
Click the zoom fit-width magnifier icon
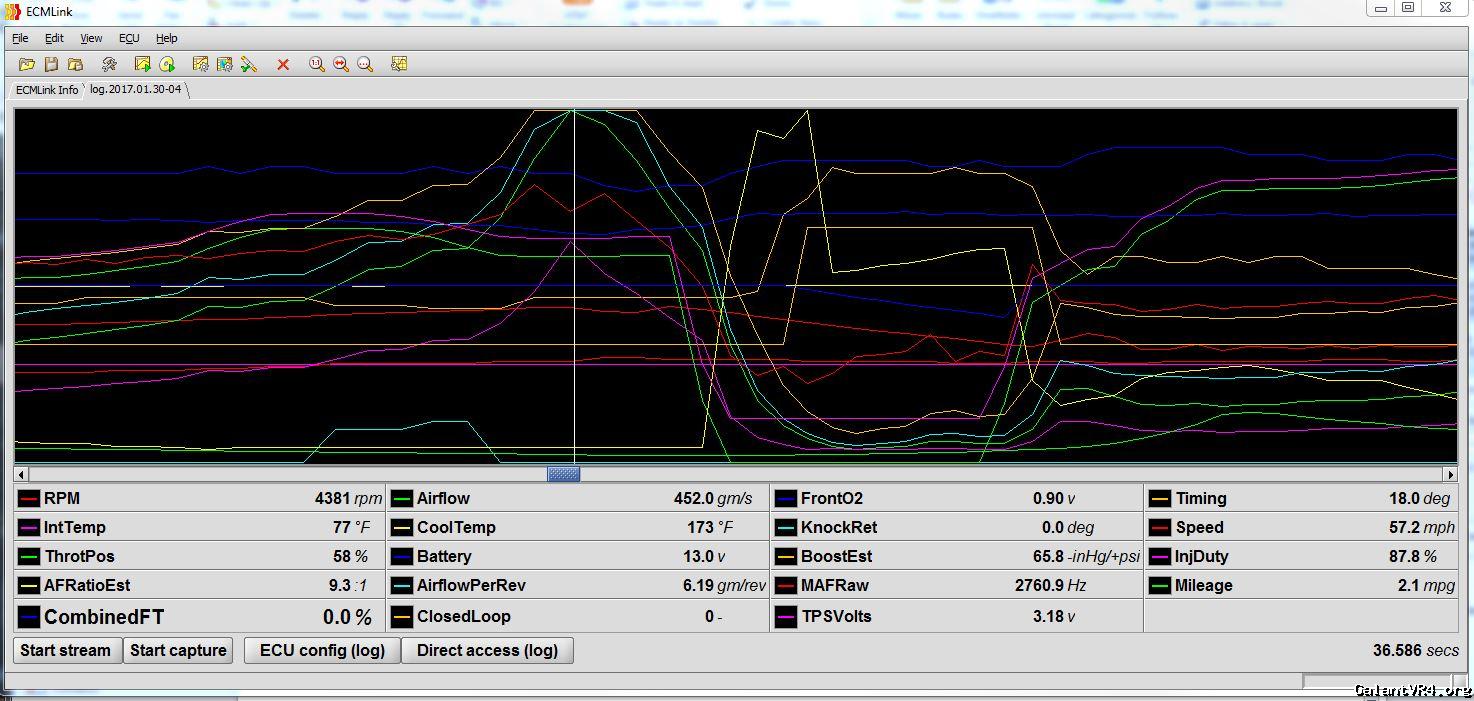tap(341, 64)
